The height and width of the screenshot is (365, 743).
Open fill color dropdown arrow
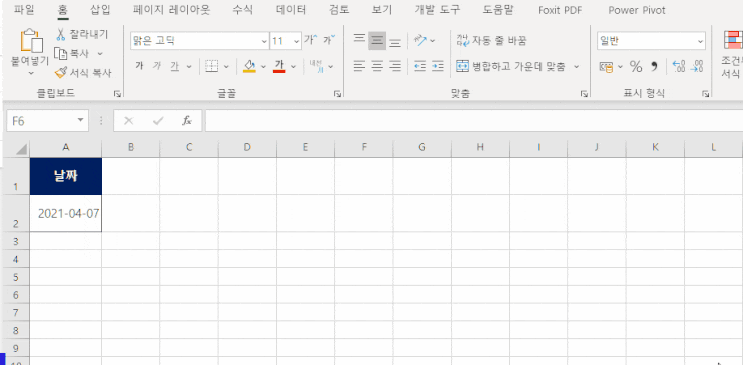(x=263, y=66)
